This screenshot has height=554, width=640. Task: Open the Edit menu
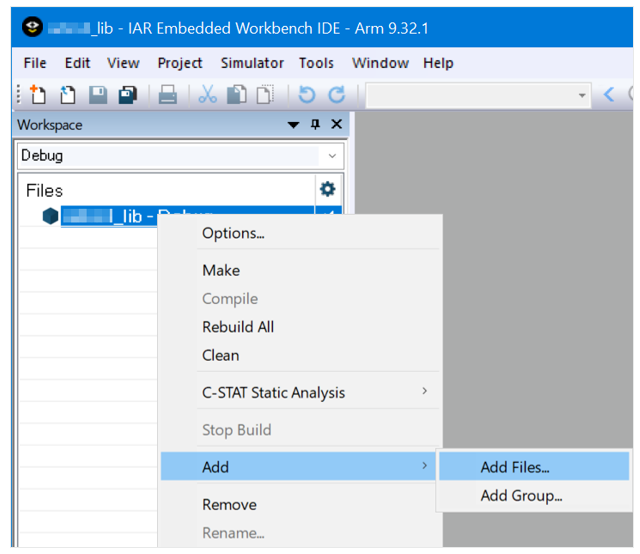click(x=77, y=63)
